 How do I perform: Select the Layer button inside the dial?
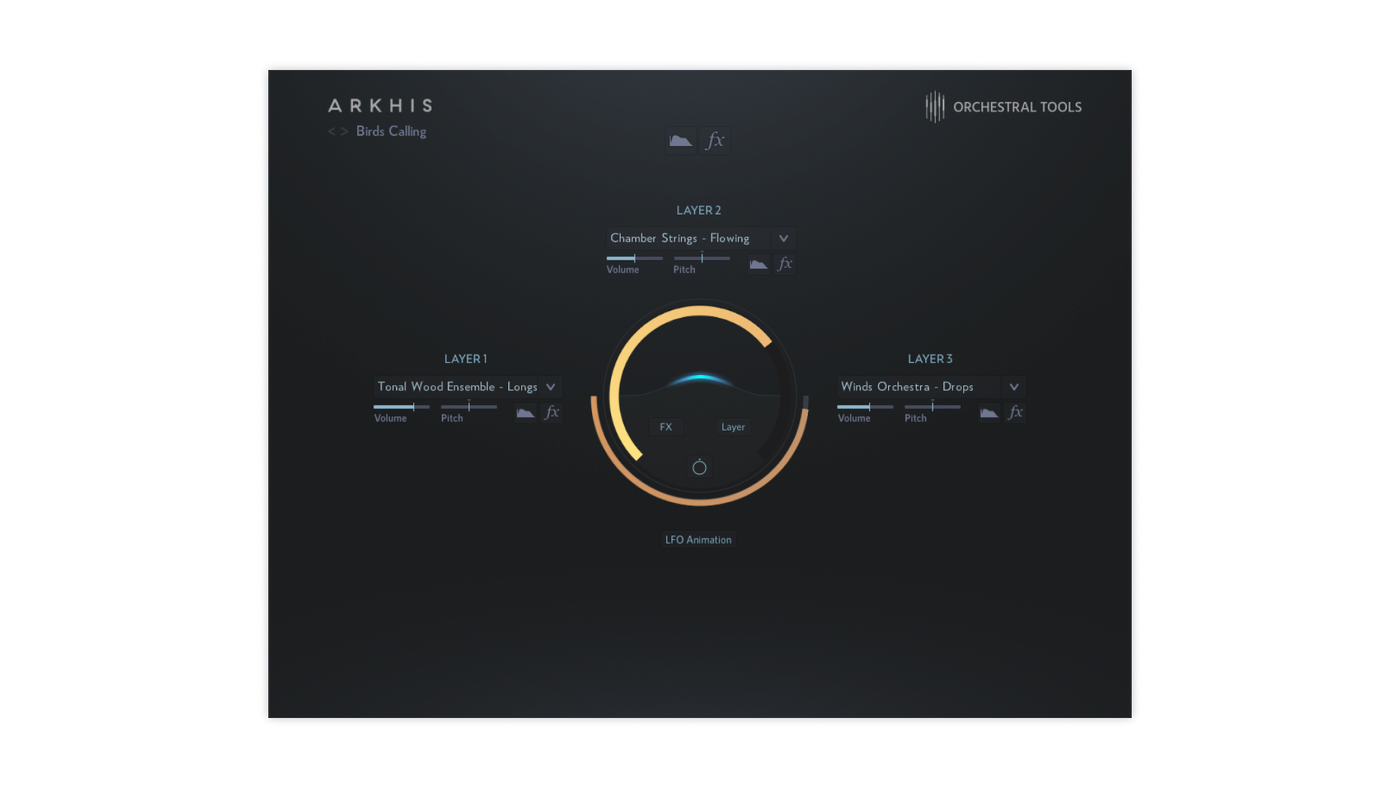click(733, 427)
